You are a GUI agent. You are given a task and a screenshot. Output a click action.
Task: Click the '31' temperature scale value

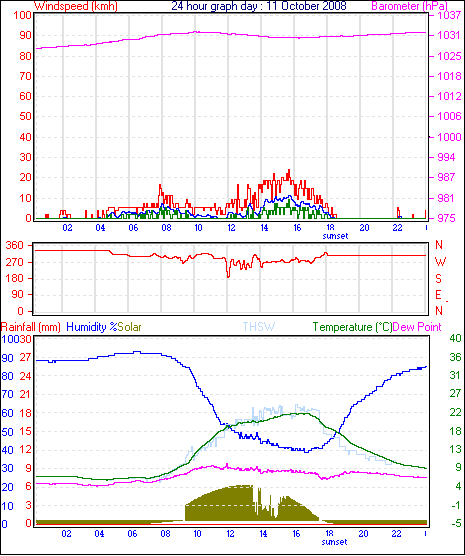coord(455,375)
